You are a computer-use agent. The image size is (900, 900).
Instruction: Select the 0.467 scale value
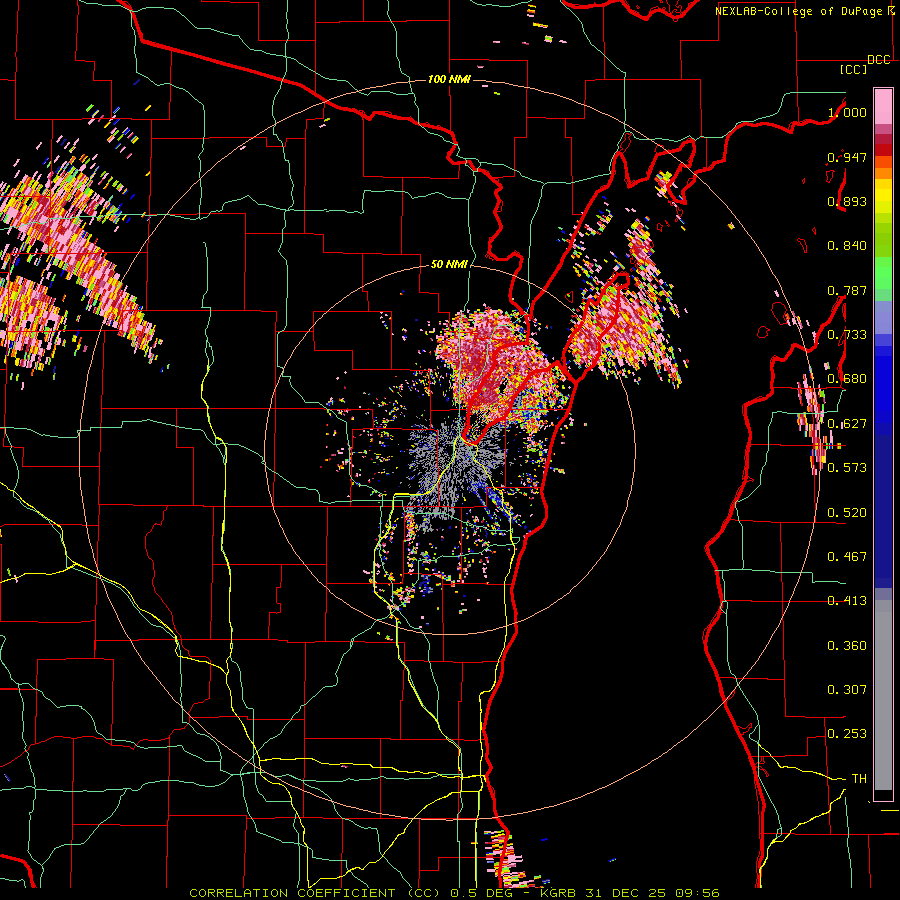pos(847,557)
